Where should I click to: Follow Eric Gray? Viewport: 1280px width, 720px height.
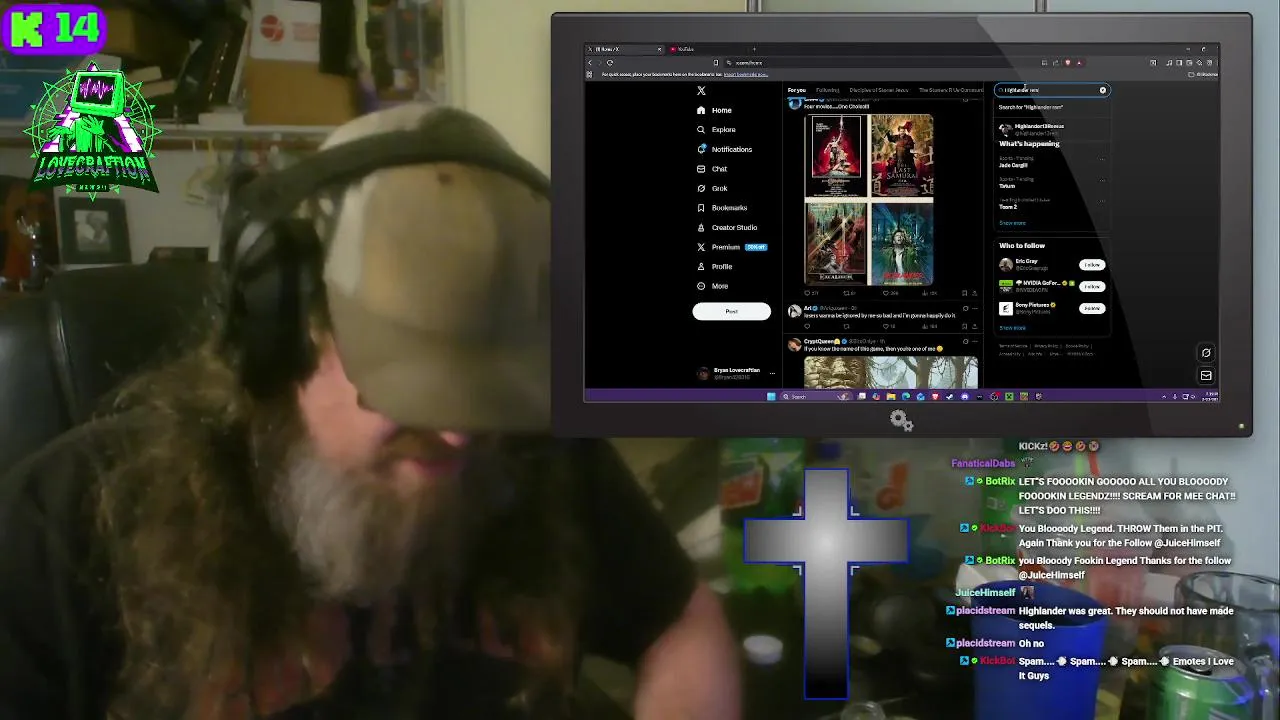[x=1092, y=264]
